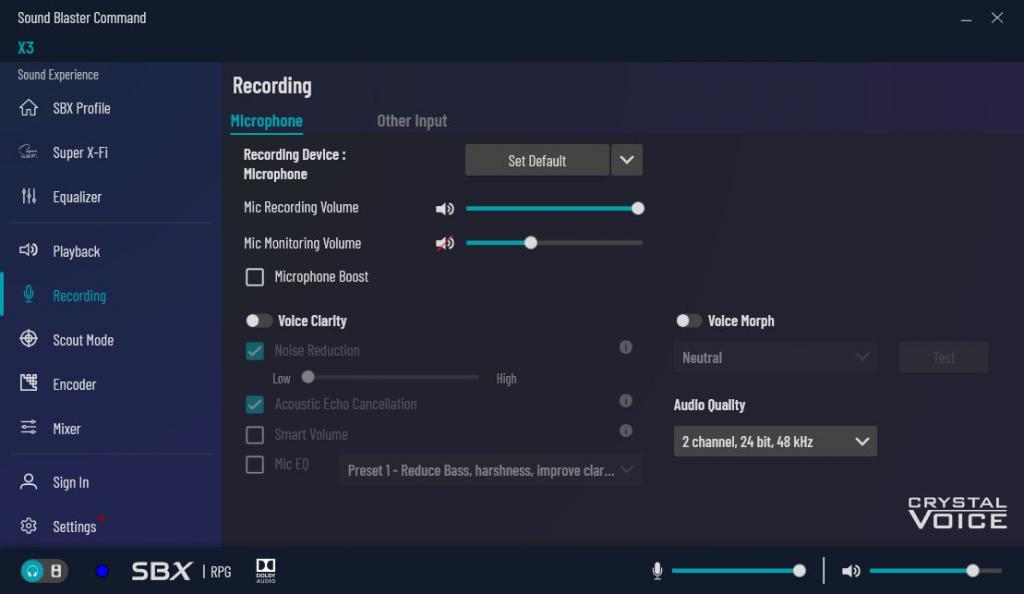Adjust bottom bar microphone volume slider
1024x594 pixels.
(739, 571)
